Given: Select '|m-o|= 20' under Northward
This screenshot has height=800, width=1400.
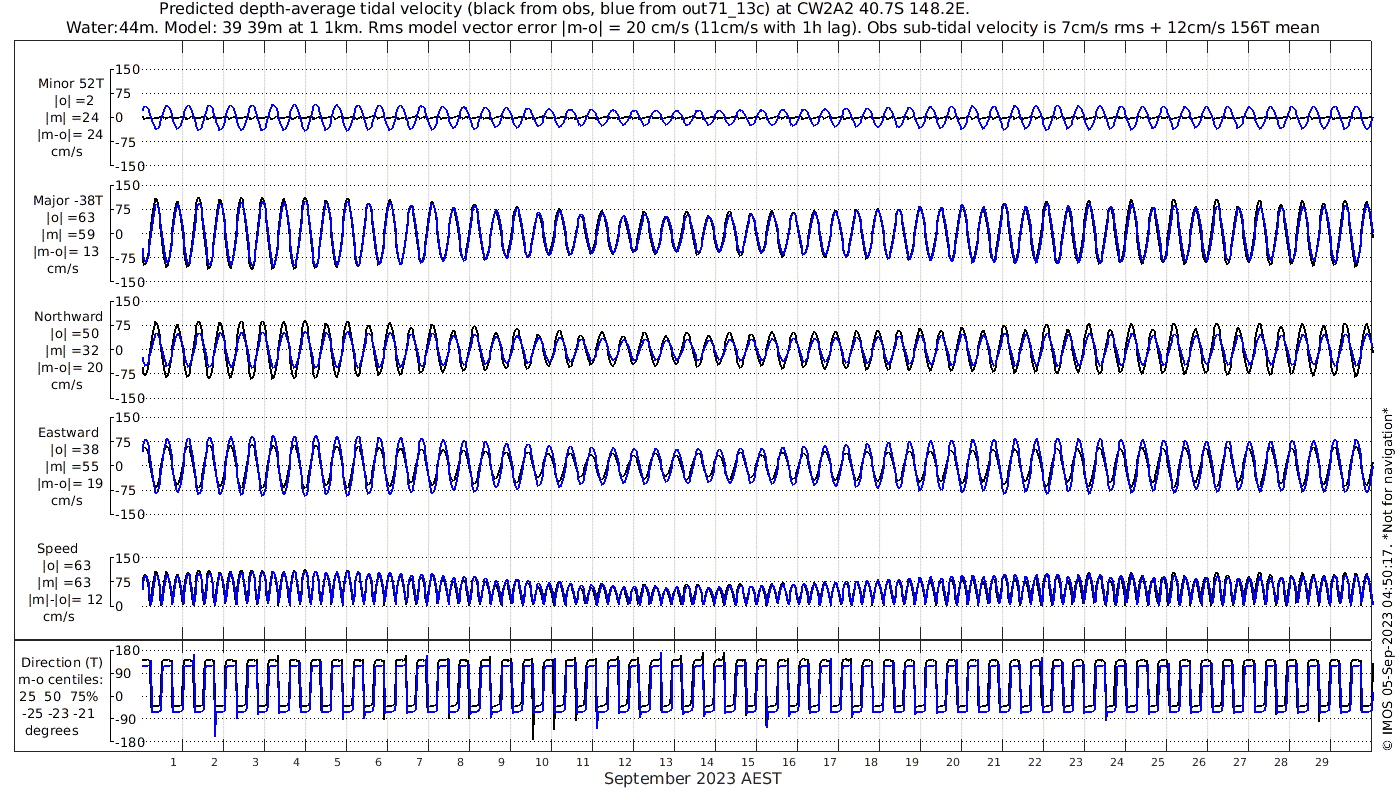Looking at the screenshot, I should [x=70, y=367].
